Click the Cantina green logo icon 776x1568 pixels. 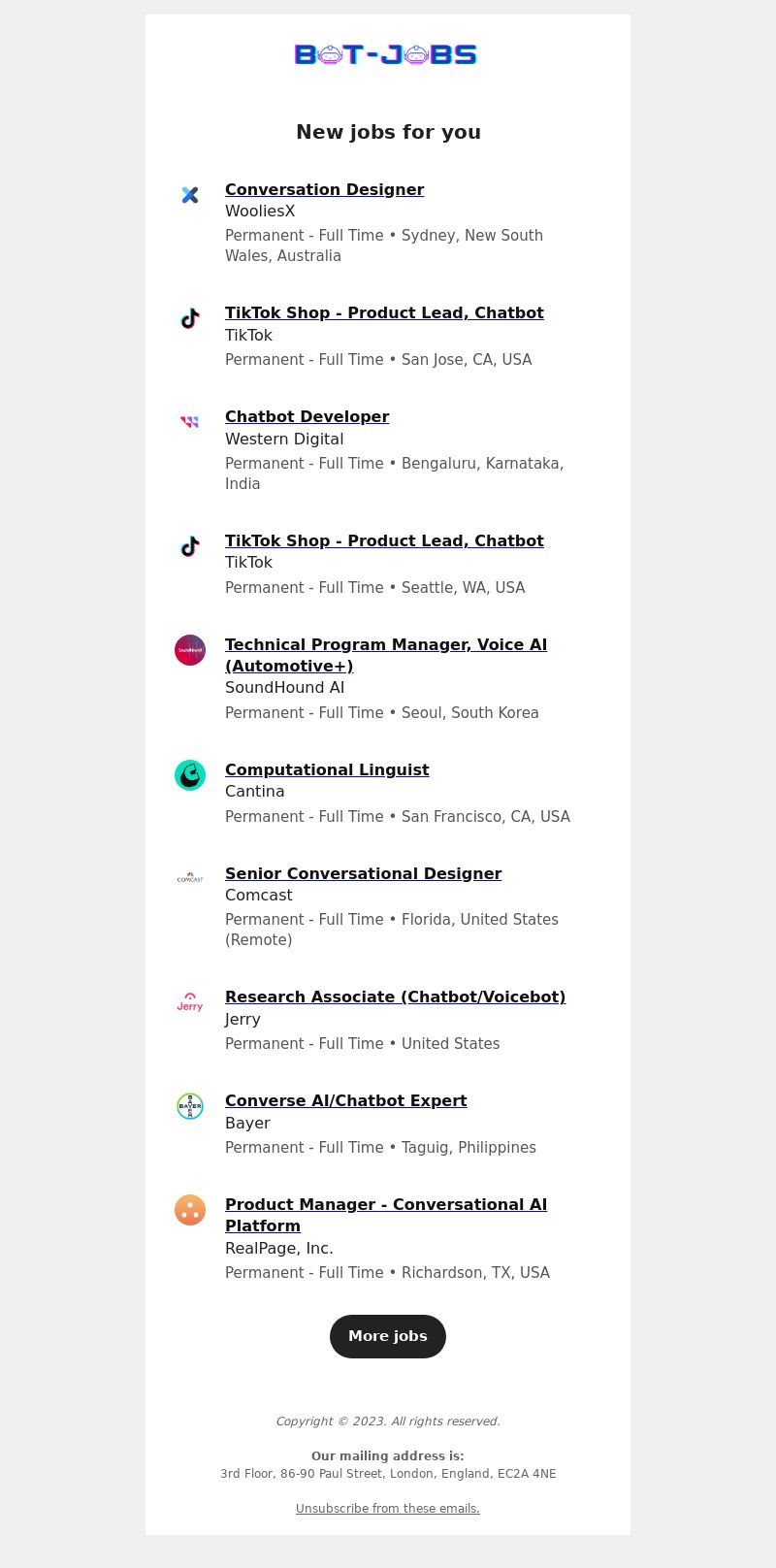[x=190, y=775]
